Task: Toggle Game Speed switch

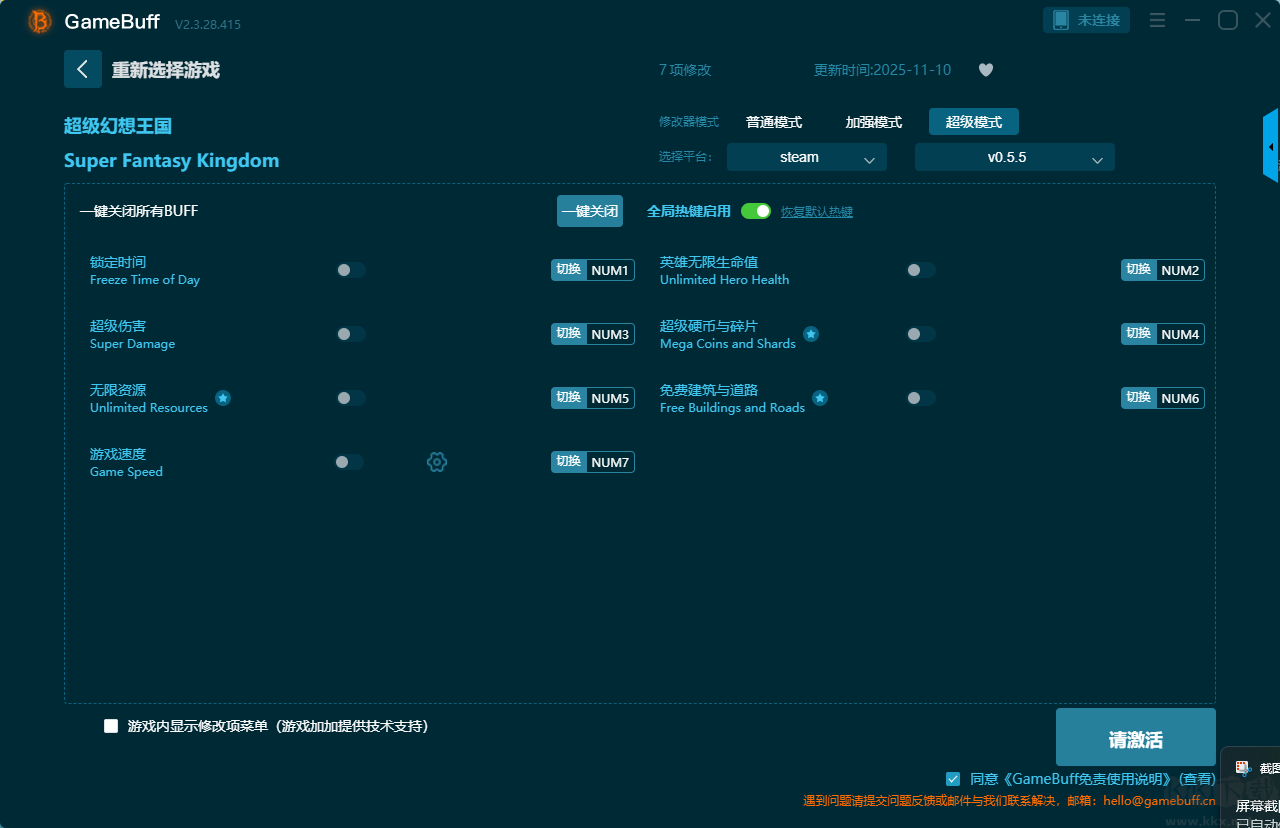Action: [x=349, y=462]
